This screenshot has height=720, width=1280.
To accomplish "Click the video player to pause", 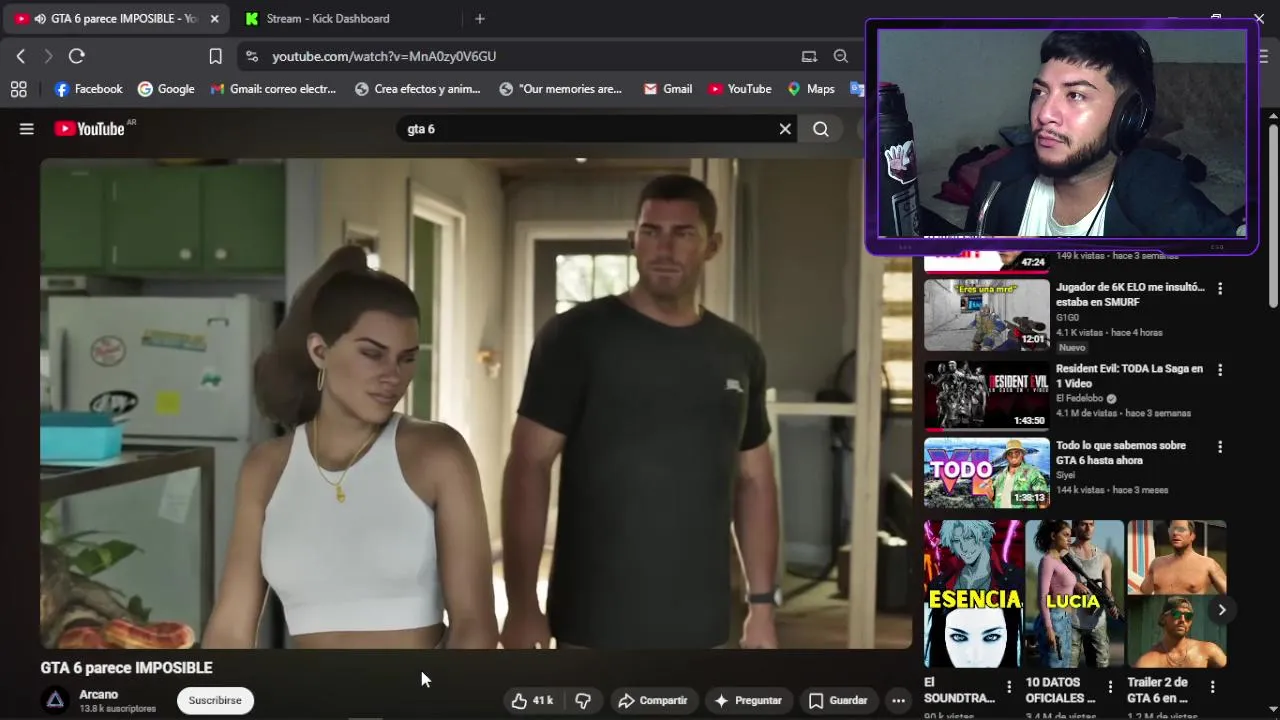I will click(476, 403).
